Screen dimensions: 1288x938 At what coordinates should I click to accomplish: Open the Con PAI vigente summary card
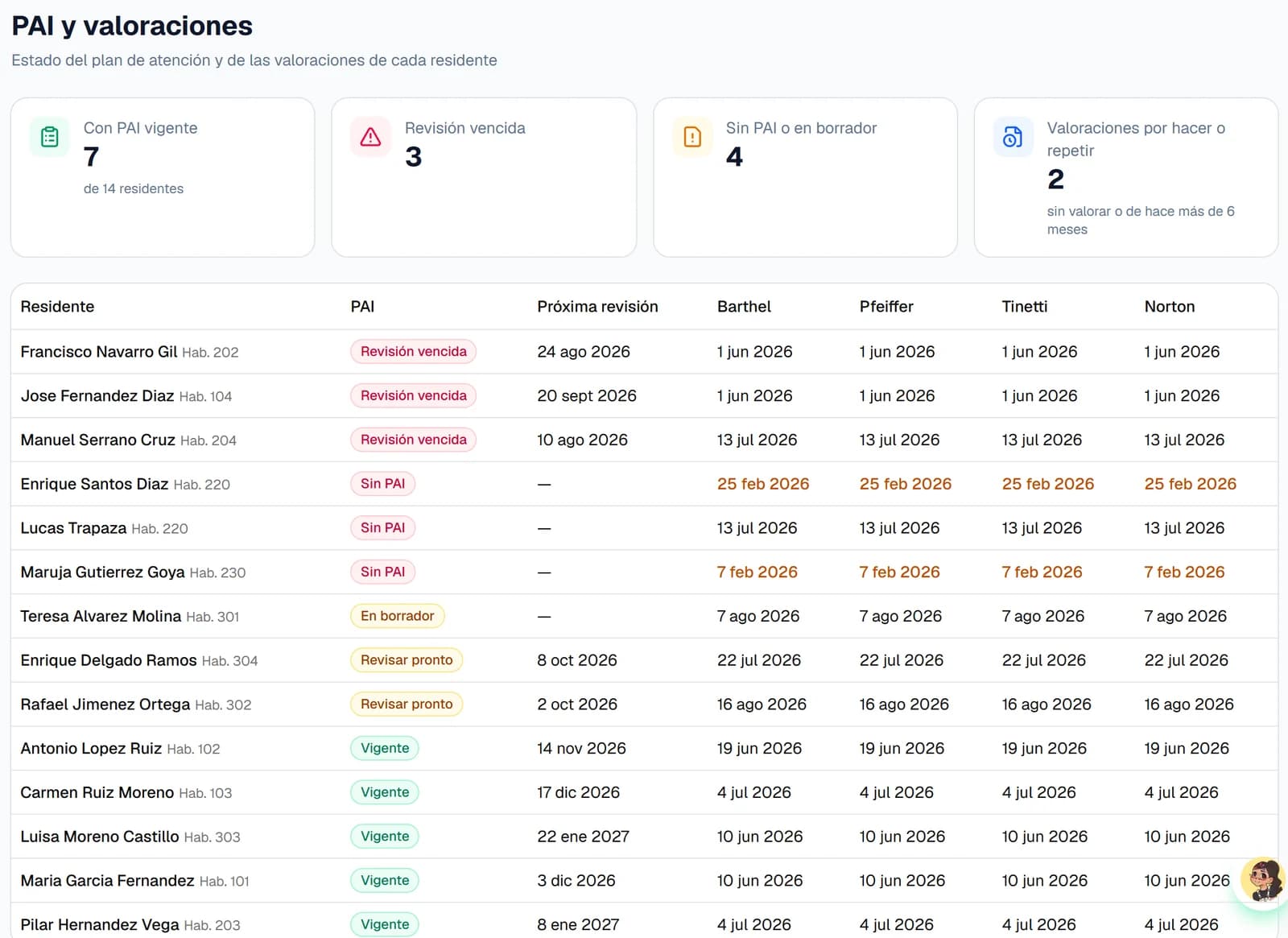coord(163,177)
